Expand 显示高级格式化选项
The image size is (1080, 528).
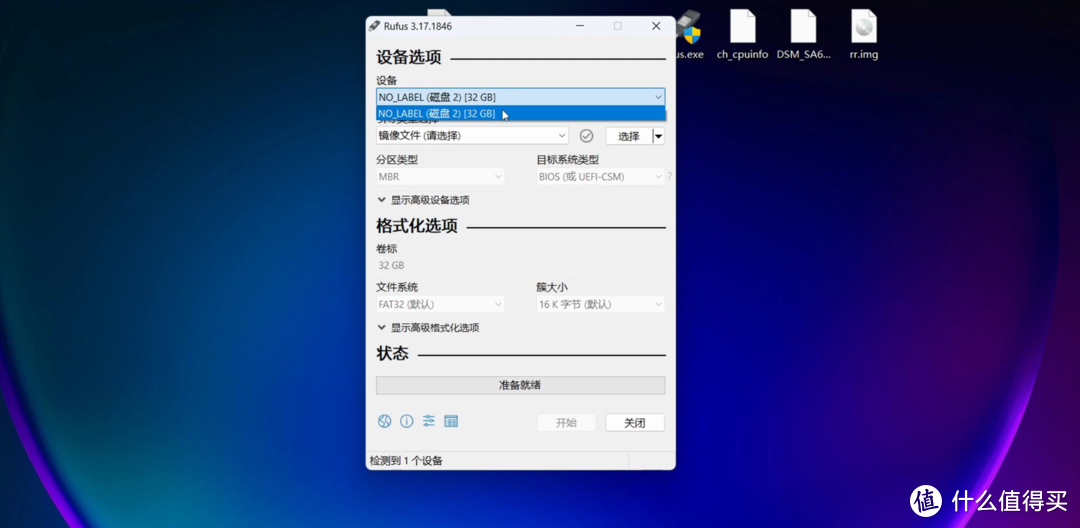(x=428, y=328)
